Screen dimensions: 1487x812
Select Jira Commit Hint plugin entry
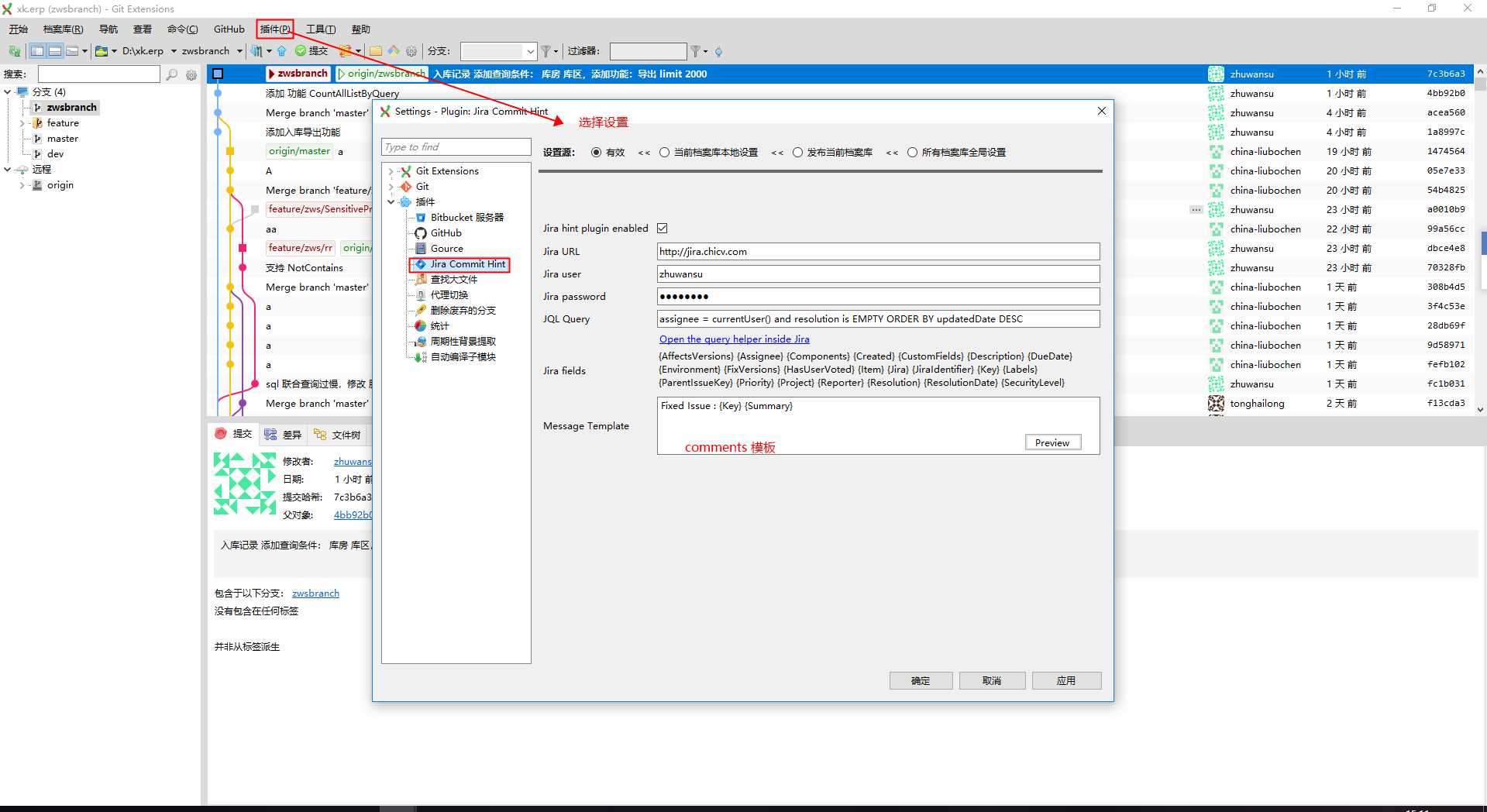coord(460,264)
